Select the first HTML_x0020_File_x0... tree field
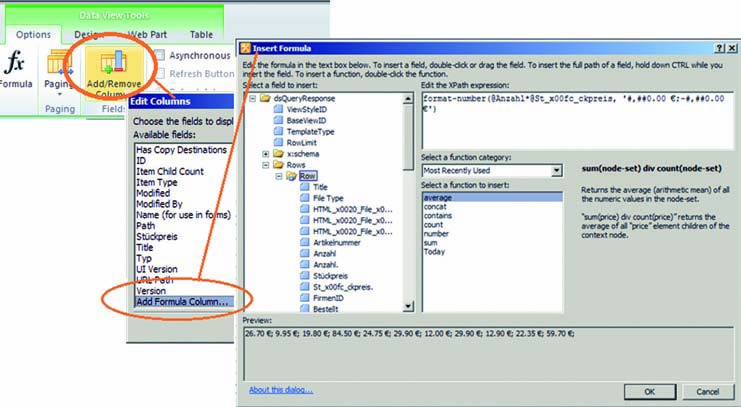Viewport: 741px width, 407px height. 353,209
